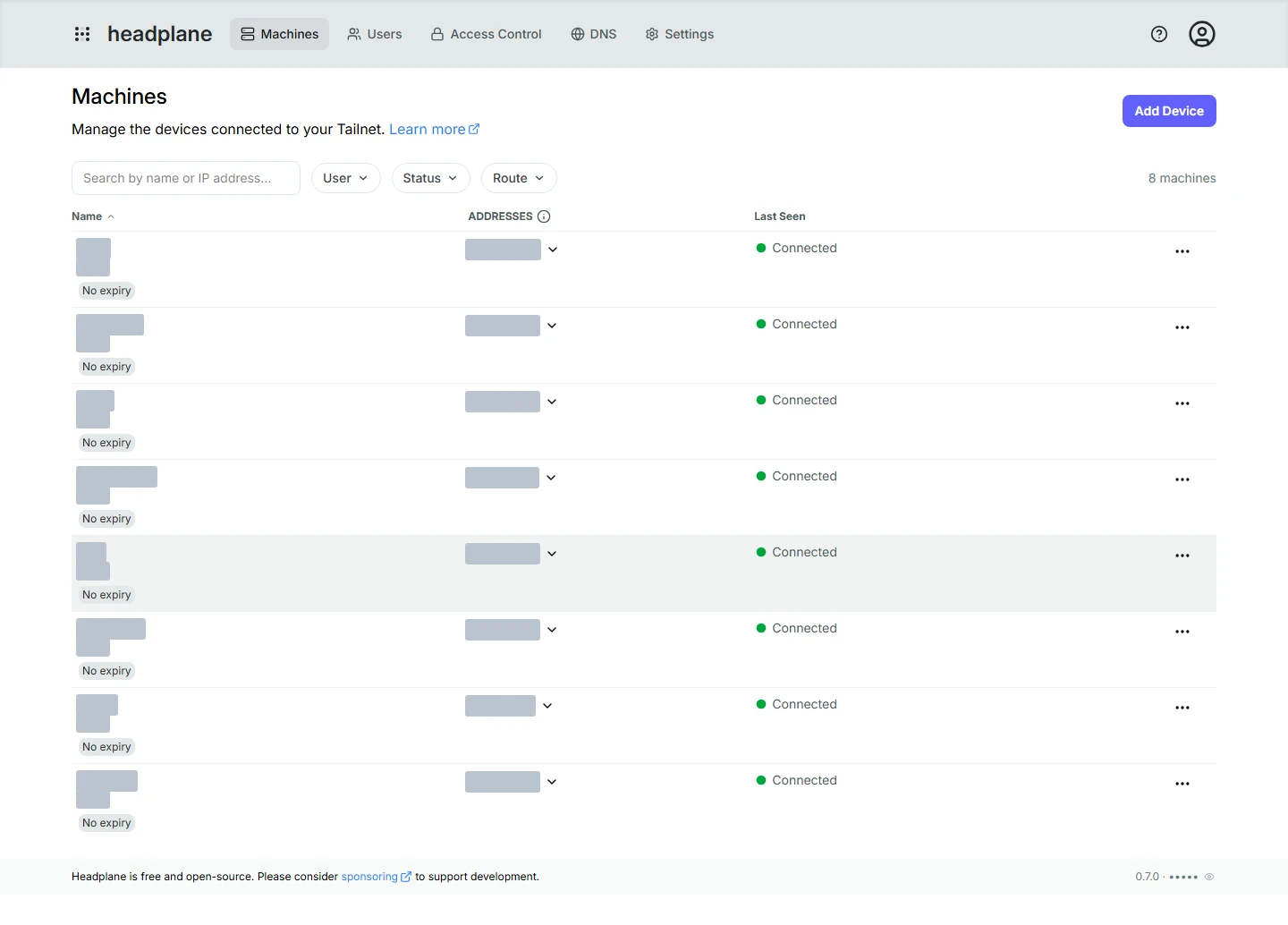Click the '8 machines' count text
The image size is (1288, 925).
pos(1182,178)
